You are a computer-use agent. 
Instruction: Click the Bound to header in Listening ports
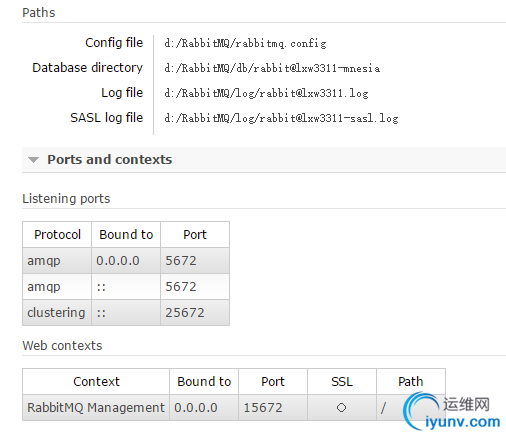pyautogui.click(x=126, y=235)
